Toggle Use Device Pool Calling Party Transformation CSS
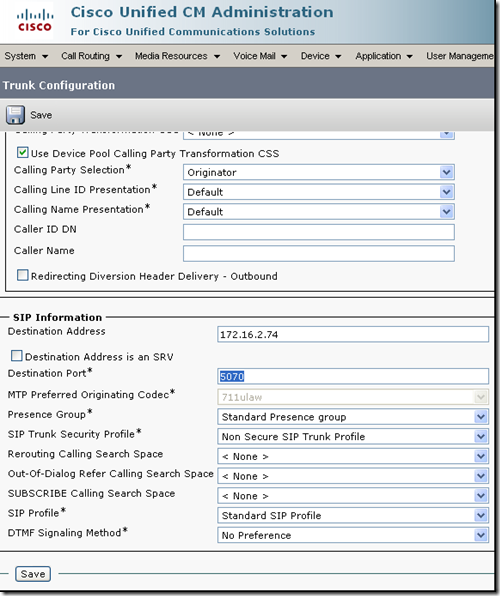The height and width of the screenshot is (596, 500). pos(22,153)
